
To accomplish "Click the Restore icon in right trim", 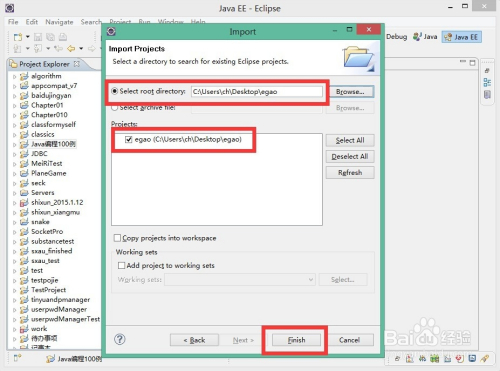I will (487, 71).
